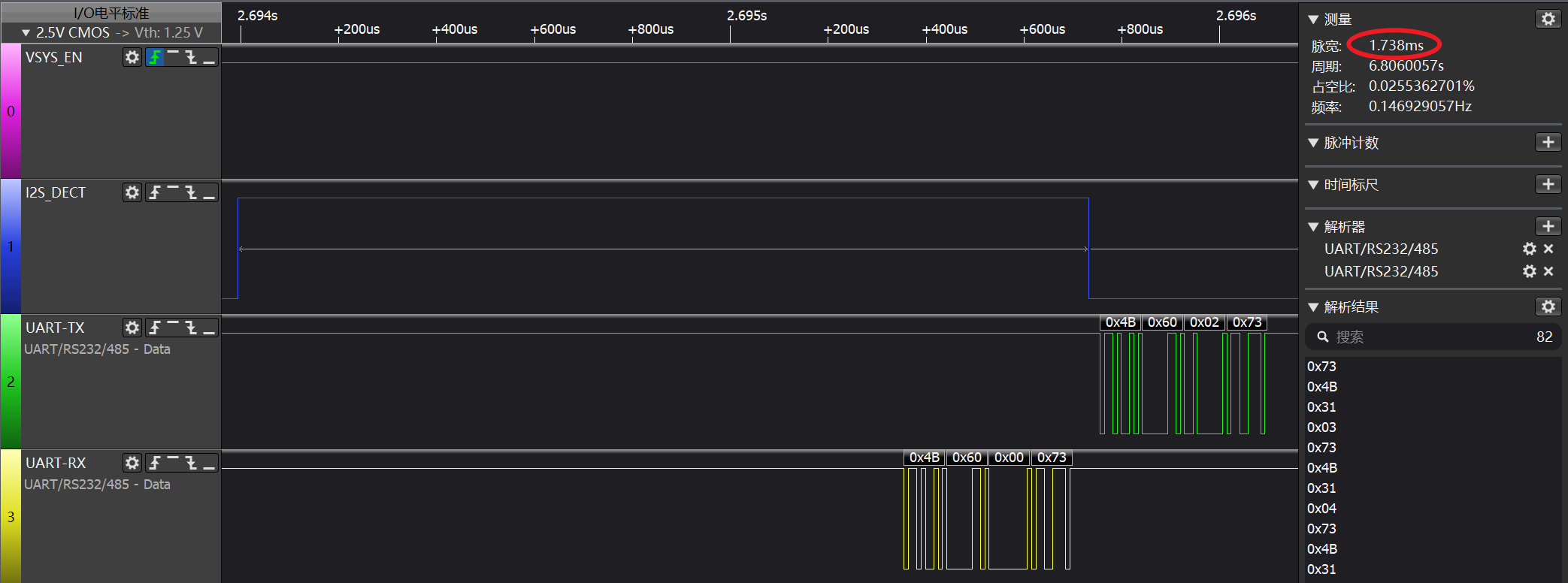Toggle rising edge trigger on VSYS_EN
The height and width of the screenshot is (583, 1568).
coord(155,57)
